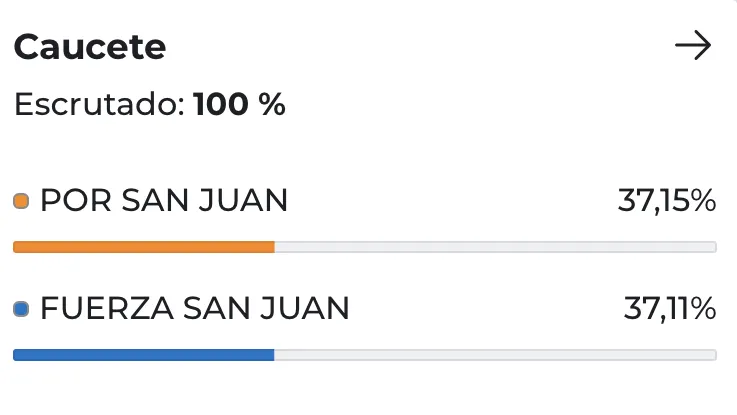Click the 37,11% result value

pos(669,310)
